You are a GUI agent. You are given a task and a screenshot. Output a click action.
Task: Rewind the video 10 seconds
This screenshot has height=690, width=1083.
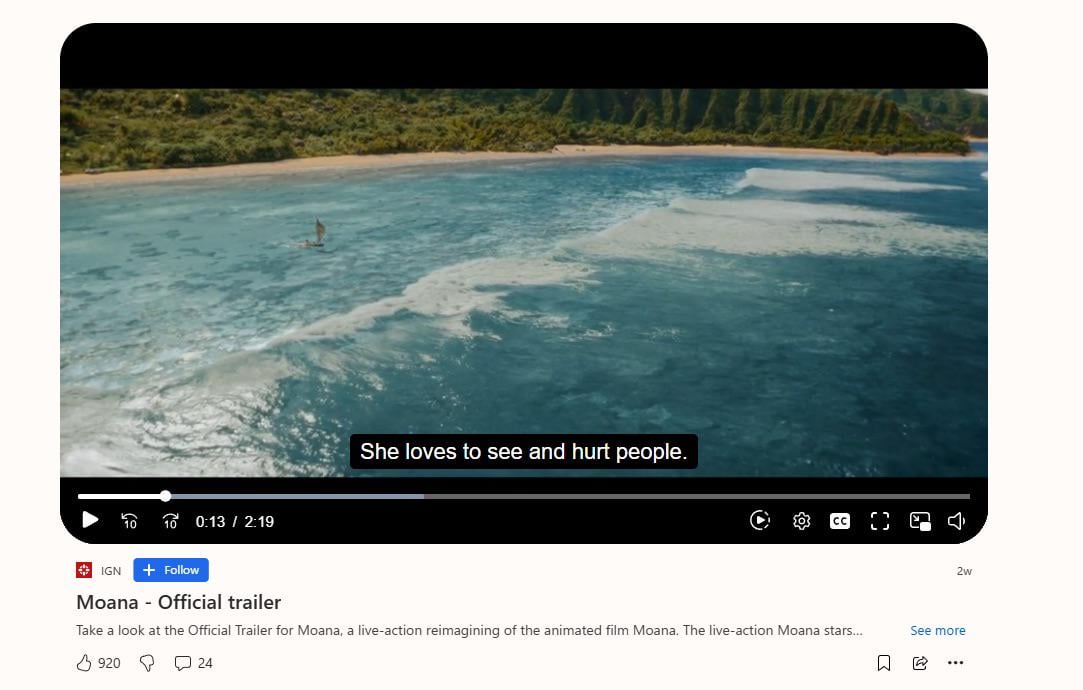(x=129, y=521)
